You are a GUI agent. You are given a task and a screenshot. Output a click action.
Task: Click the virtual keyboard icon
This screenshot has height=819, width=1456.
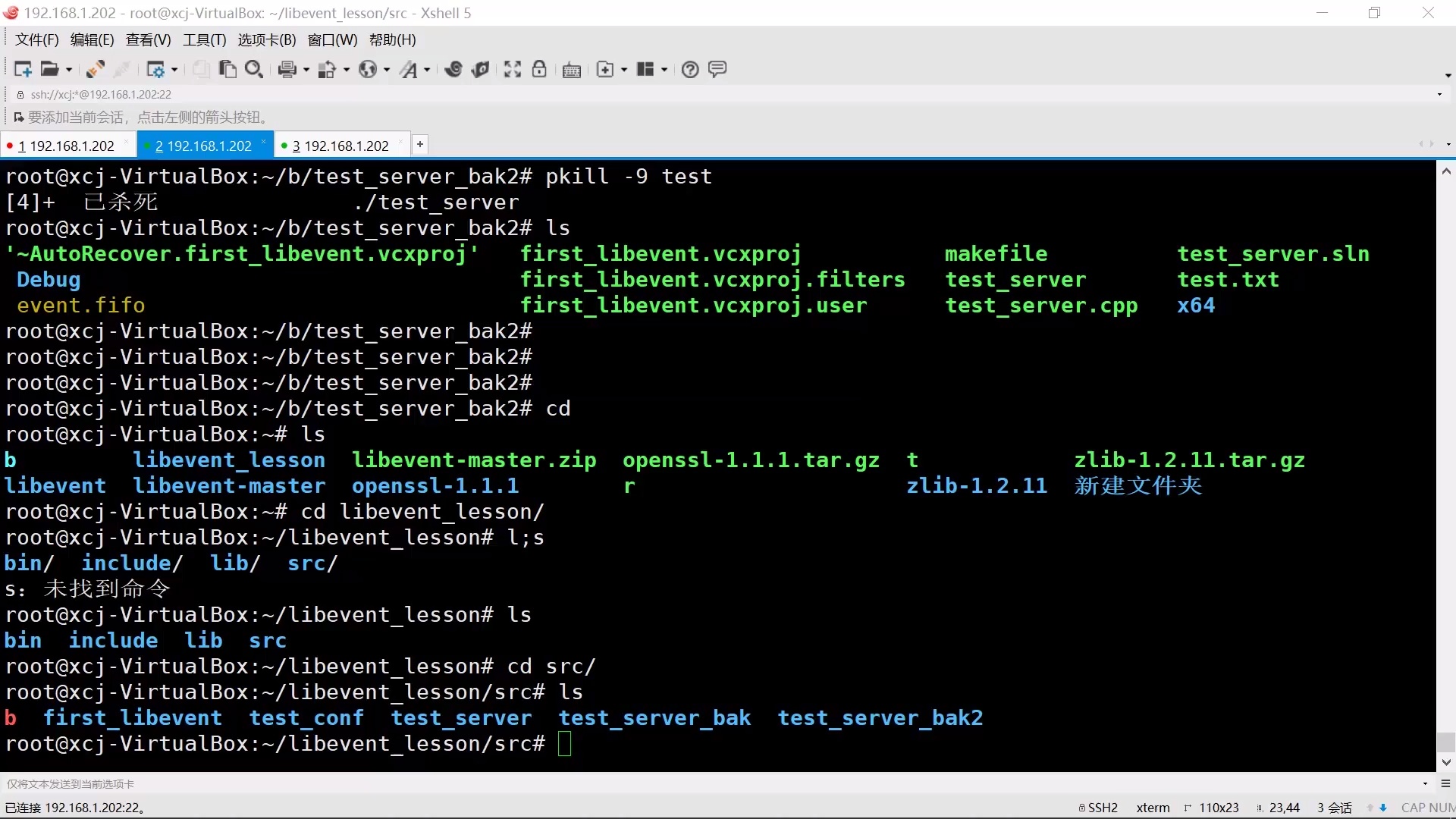[572, 70]
